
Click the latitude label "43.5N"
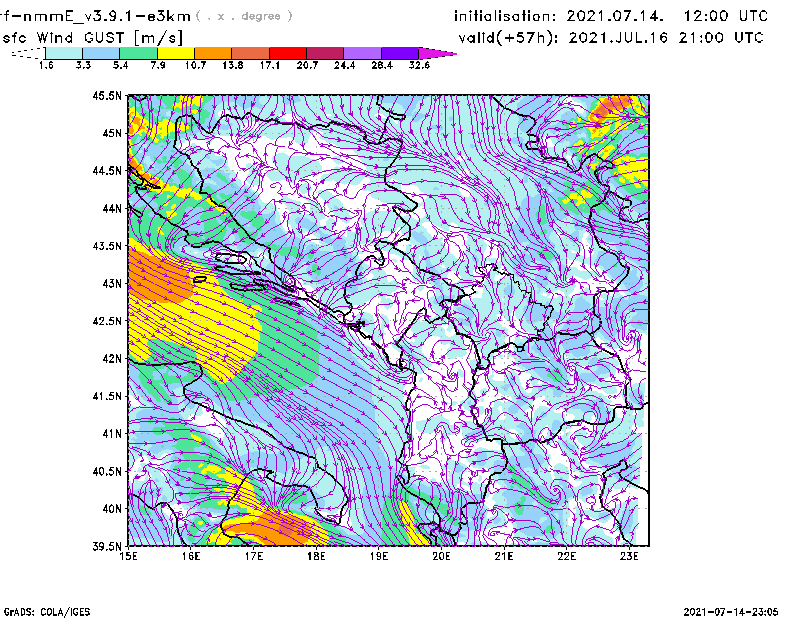[107, 246]
